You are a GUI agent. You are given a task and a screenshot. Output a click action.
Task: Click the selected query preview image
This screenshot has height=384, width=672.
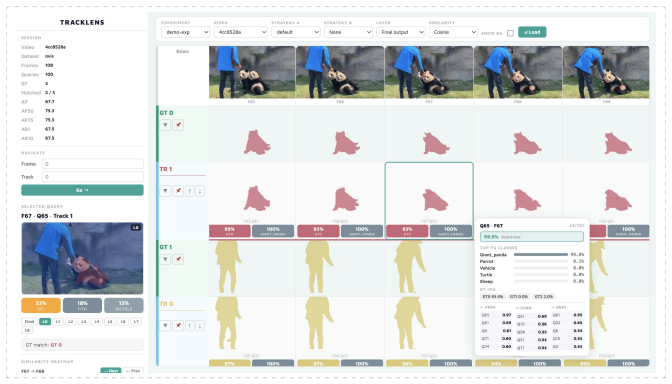(x=82, y=258)
